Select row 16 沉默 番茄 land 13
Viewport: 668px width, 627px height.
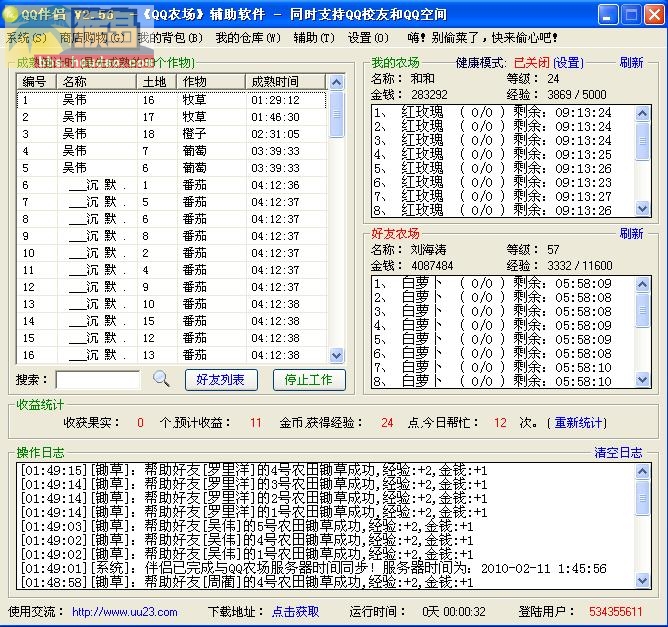point(172,355)
